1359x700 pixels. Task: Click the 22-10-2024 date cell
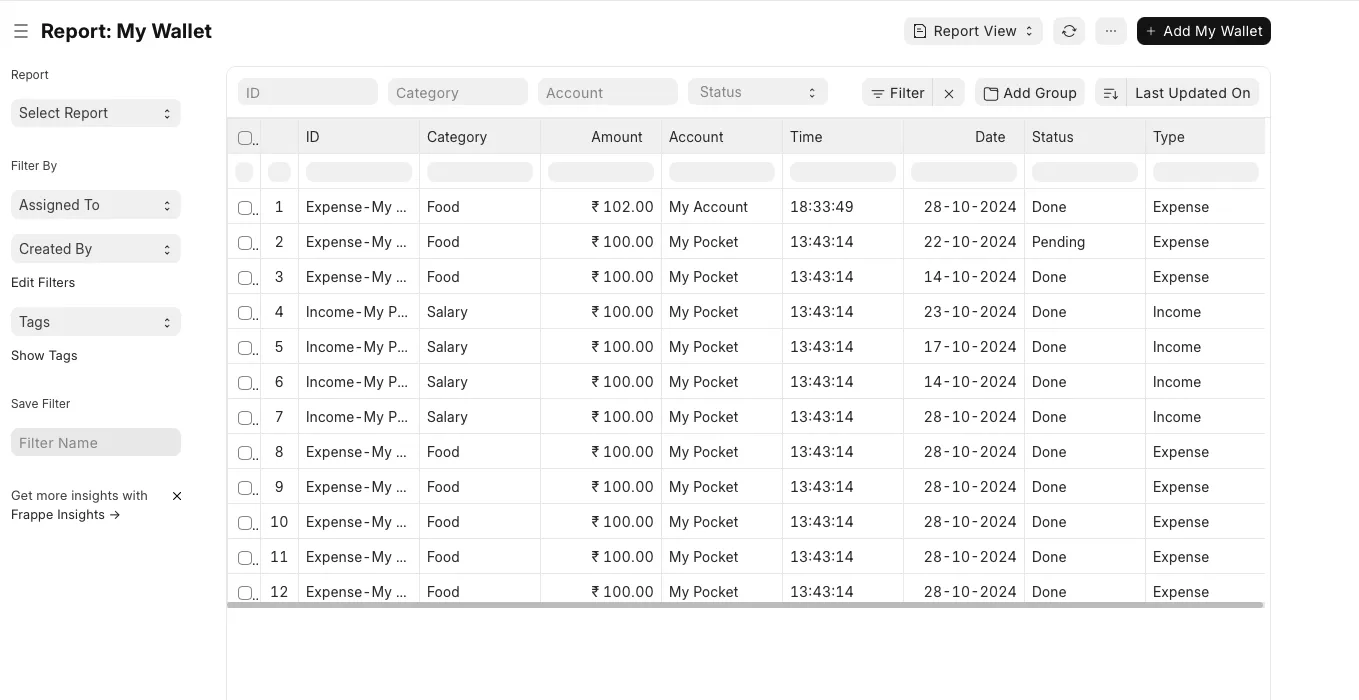coord(964,242)
